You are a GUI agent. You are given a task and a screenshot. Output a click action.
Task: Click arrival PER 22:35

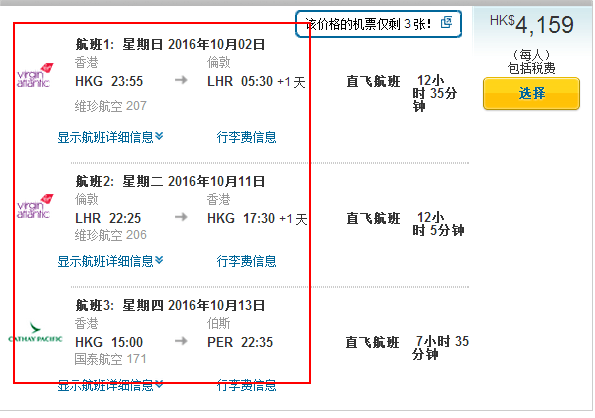point(240,343)
